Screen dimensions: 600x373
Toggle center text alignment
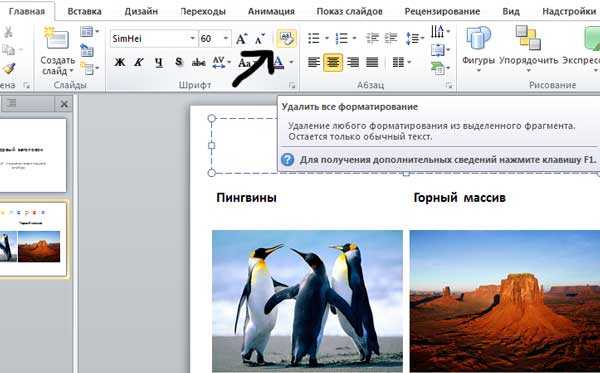(x=333, y=62)
